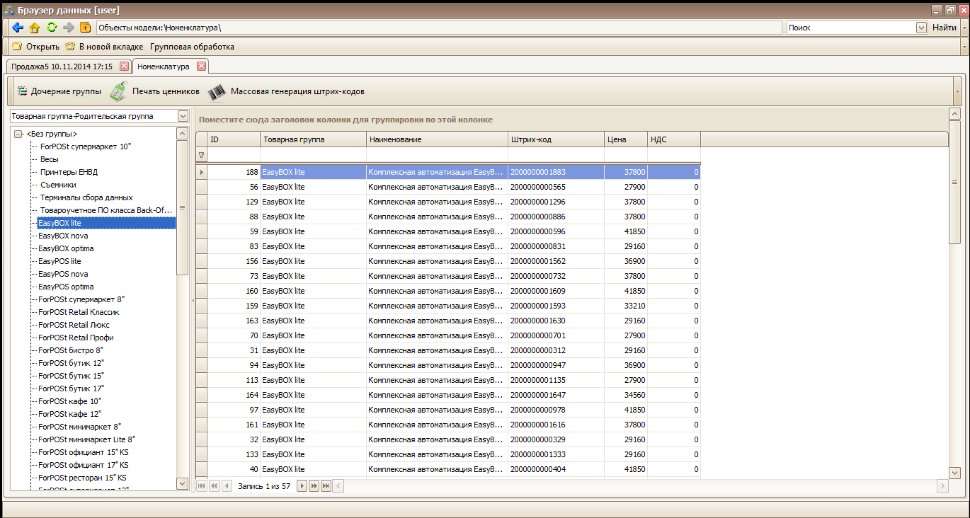This screenshot has height=518, width=970.
Task: Close the Продажа5 10.11.2014 tab
Action: 124,66
